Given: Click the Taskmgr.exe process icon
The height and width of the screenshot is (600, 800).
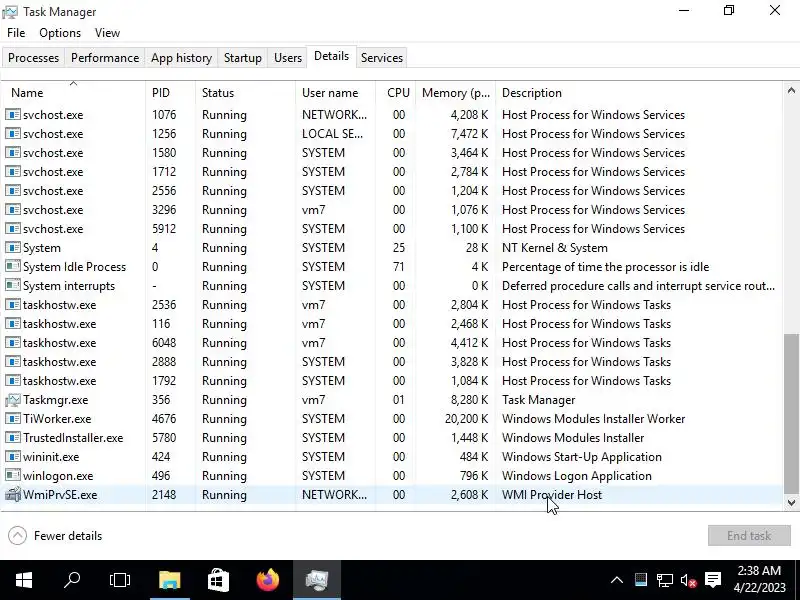Looking at the screenshot, I should click(13, 400).
